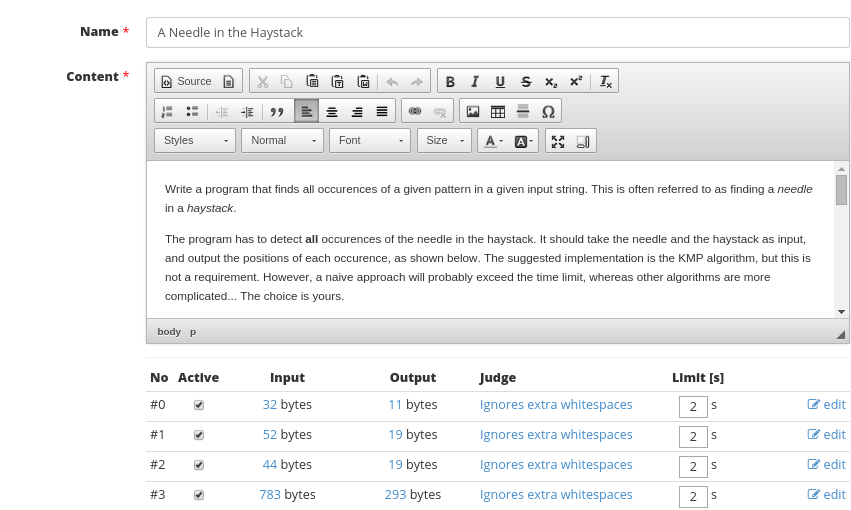The height and width of the screenshot is (510, 851).
Task: Uncheck Active for test #2
Action: point(199,465)
